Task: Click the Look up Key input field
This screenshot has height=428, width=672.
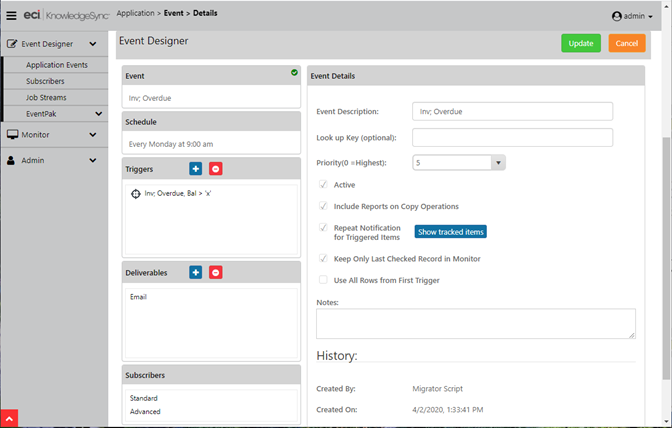Action: point(513,138)
